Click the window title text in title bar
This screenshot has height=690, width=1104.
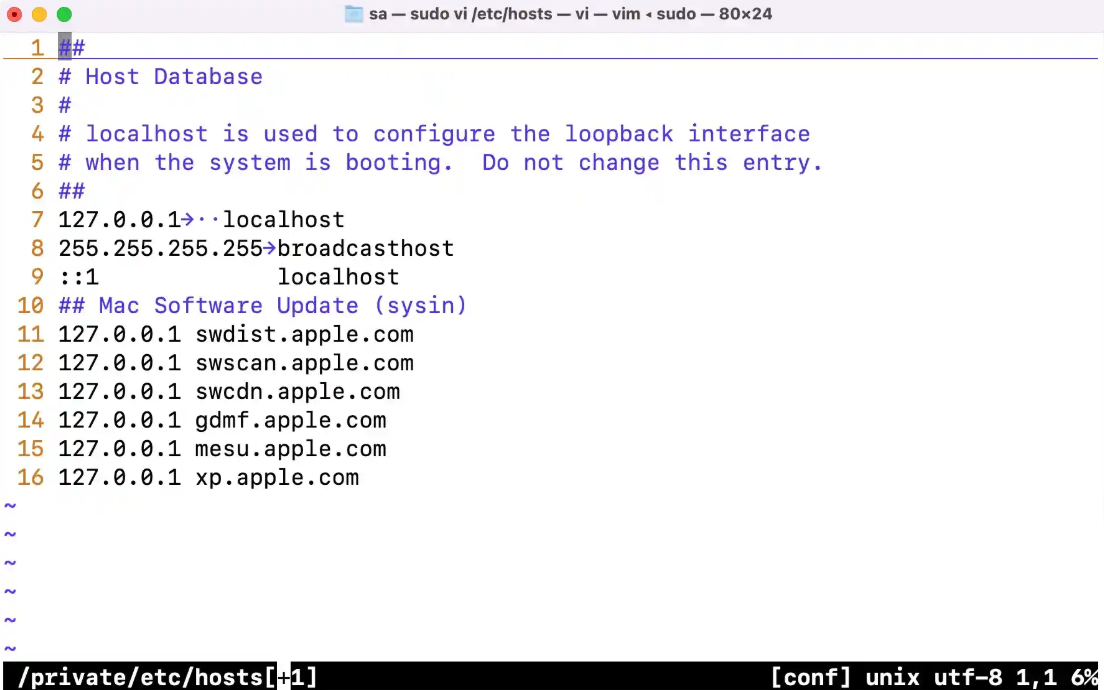point(570,14)
